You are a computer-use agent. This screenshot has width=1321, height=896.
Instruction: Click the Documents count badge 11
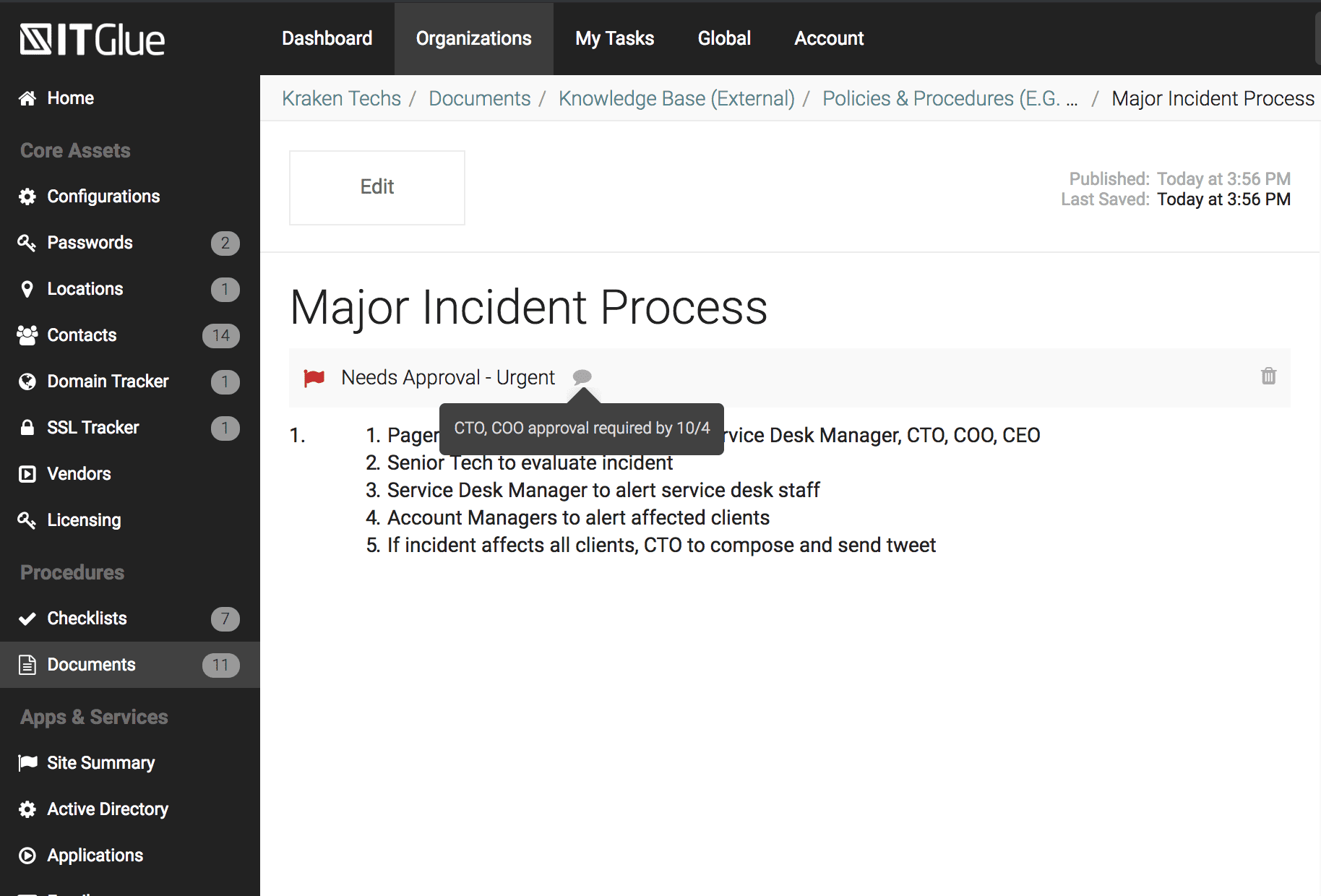tap(220, 665)
